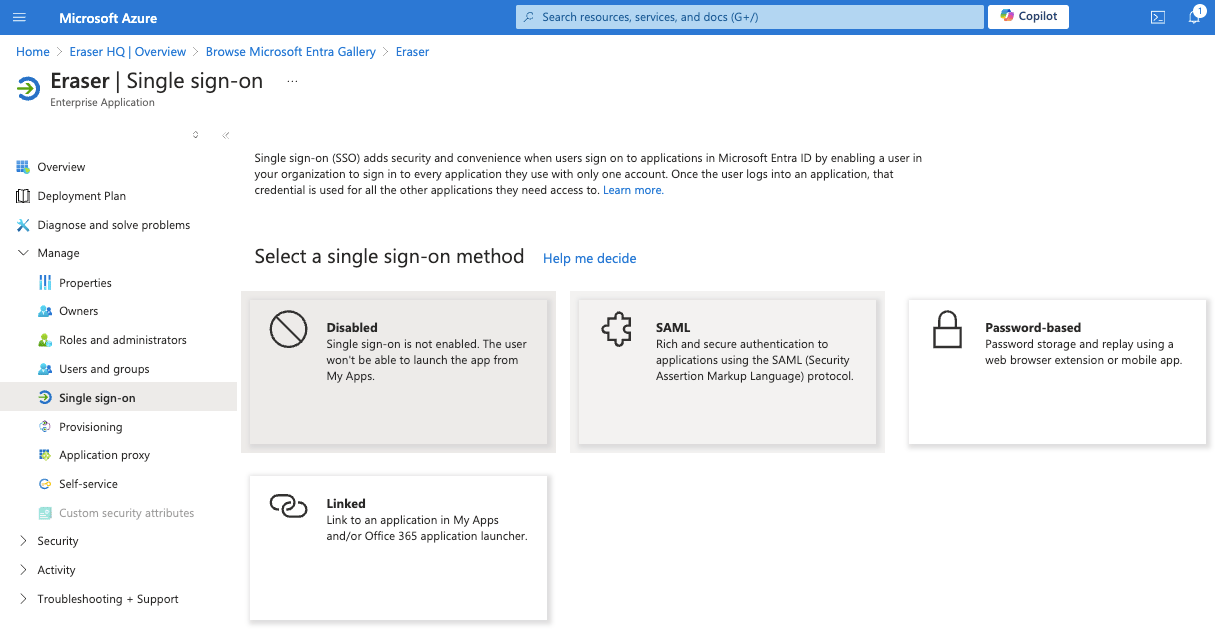Click "Select a single sign-on method" heading
Screen dimensions: 1215x636
[390, 257]
